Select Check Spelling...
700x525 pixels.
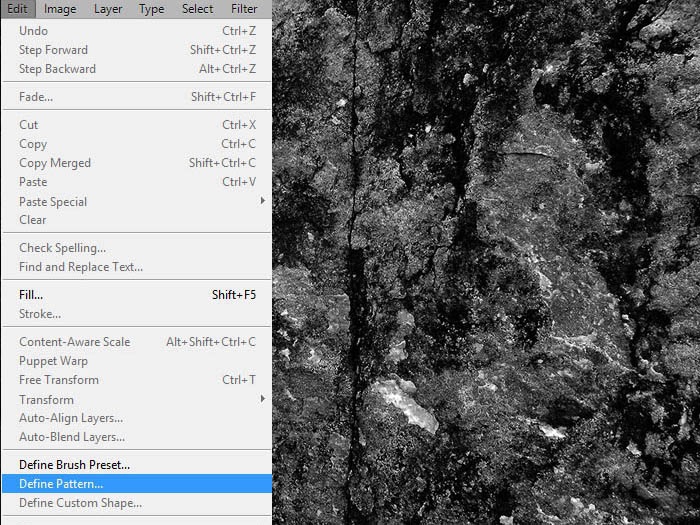point(137,248)
